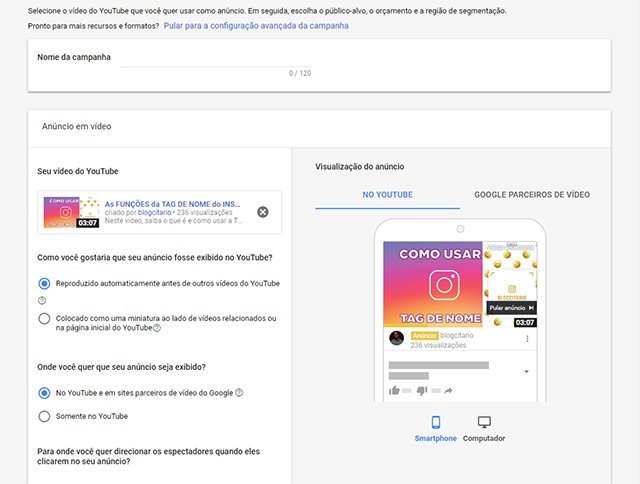Click 'Como você gostaria que seu anúncio' question
Viewport: 640px width, 484px height.
[155, 258]
